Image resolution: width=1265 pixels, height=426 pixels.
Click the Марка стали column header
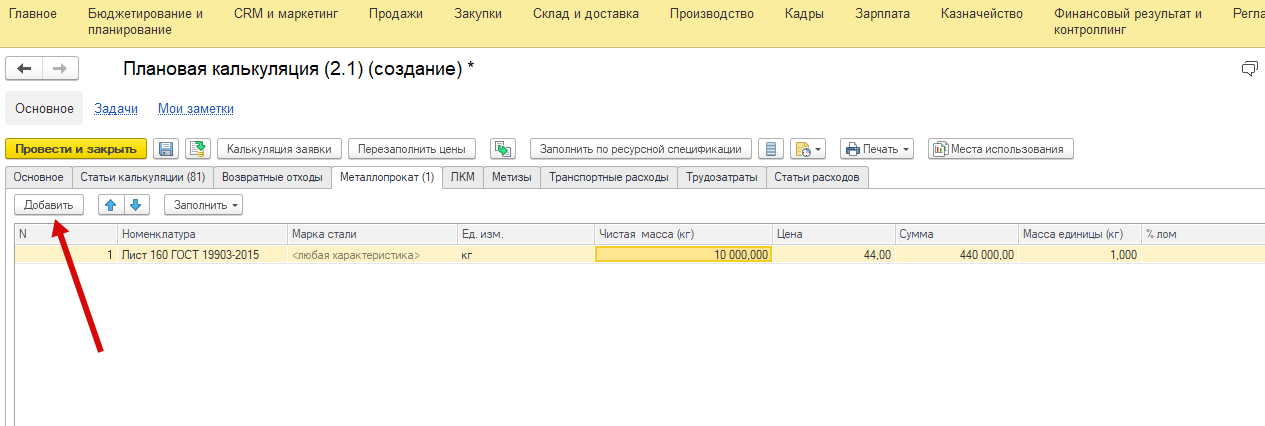click(x=371, y=233)
